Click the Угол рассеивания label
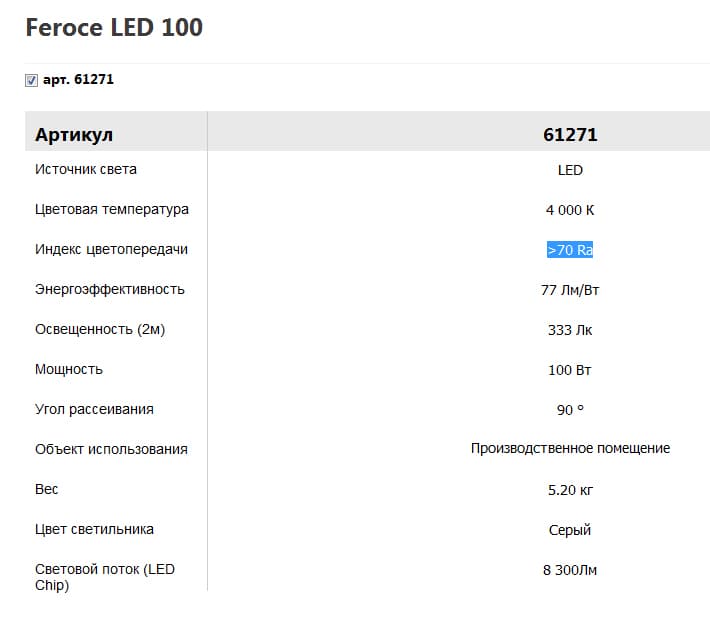Screen dimensions: 710x618 94,409
